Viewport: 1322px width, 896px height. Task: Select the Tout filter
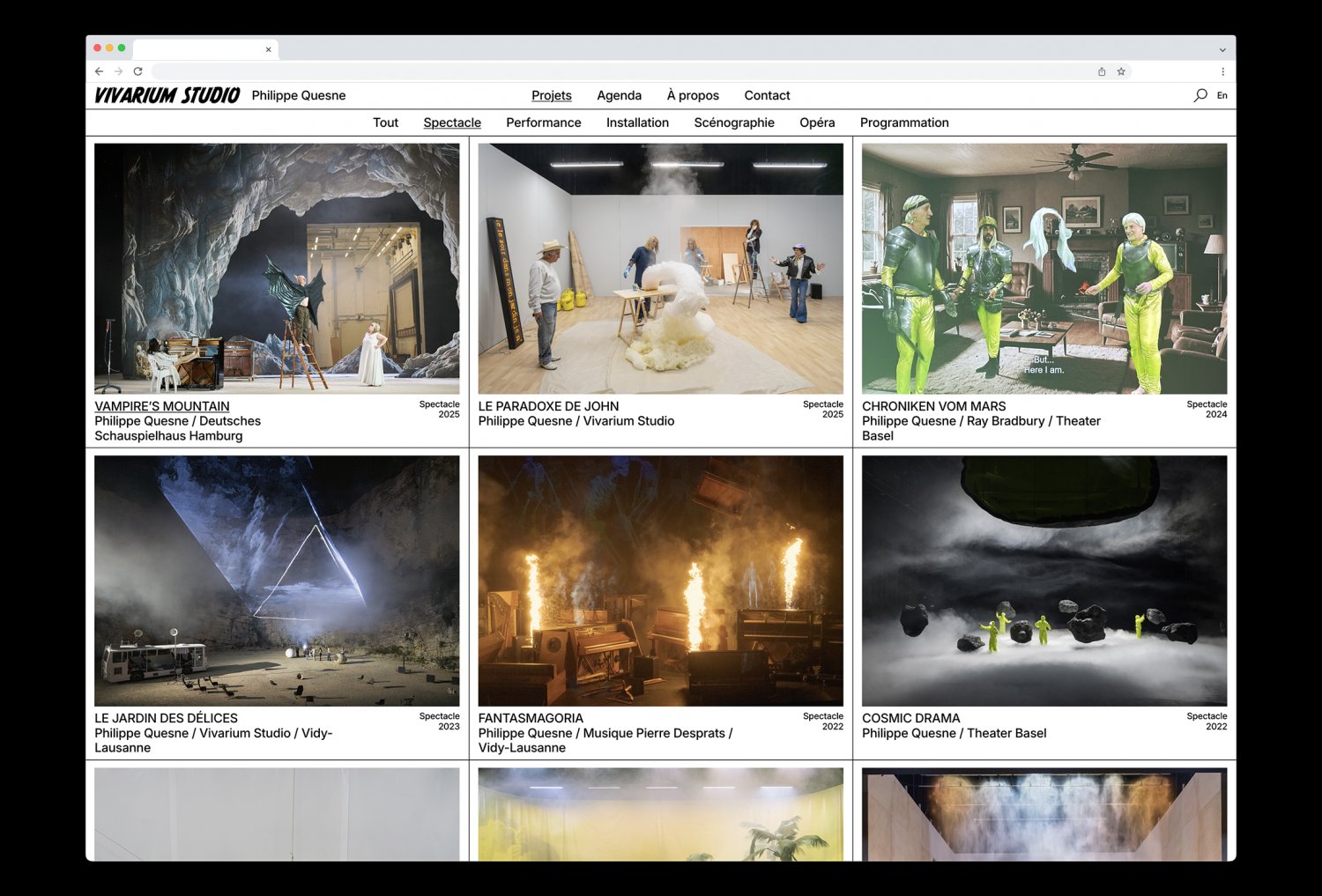coord(385,122)
